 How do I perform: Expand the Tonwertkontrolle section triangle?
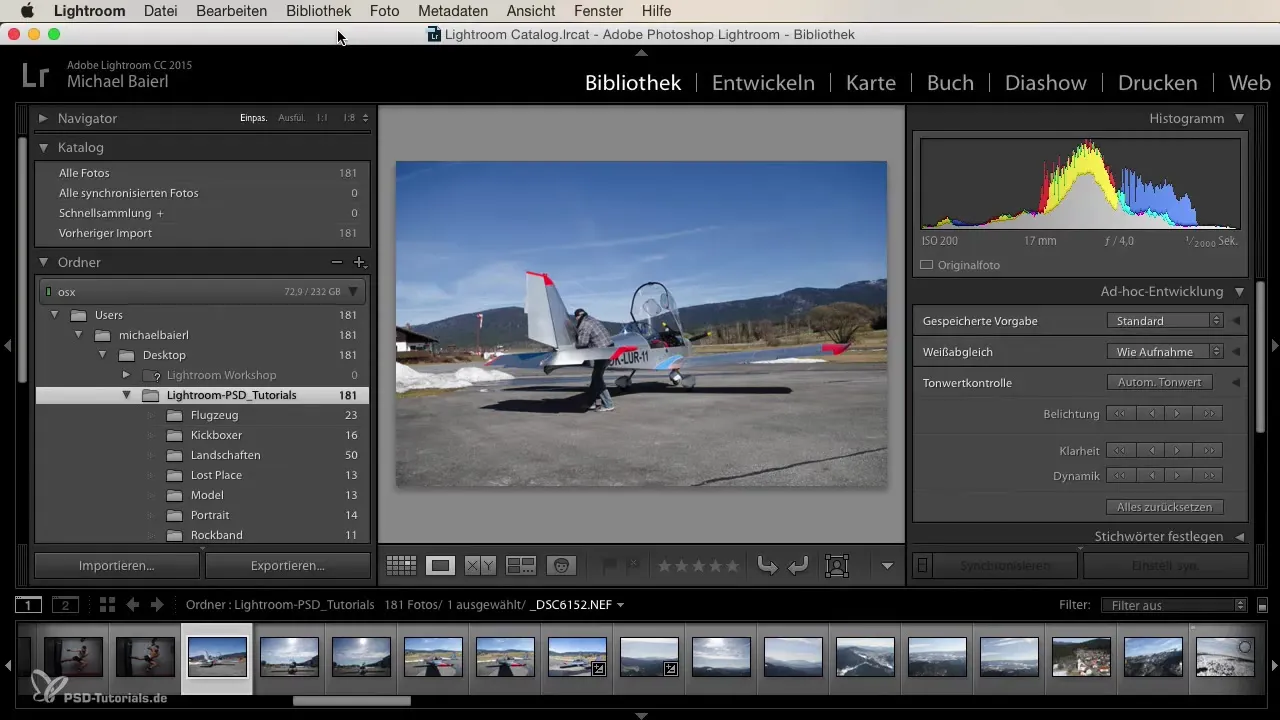(1236, 382)
